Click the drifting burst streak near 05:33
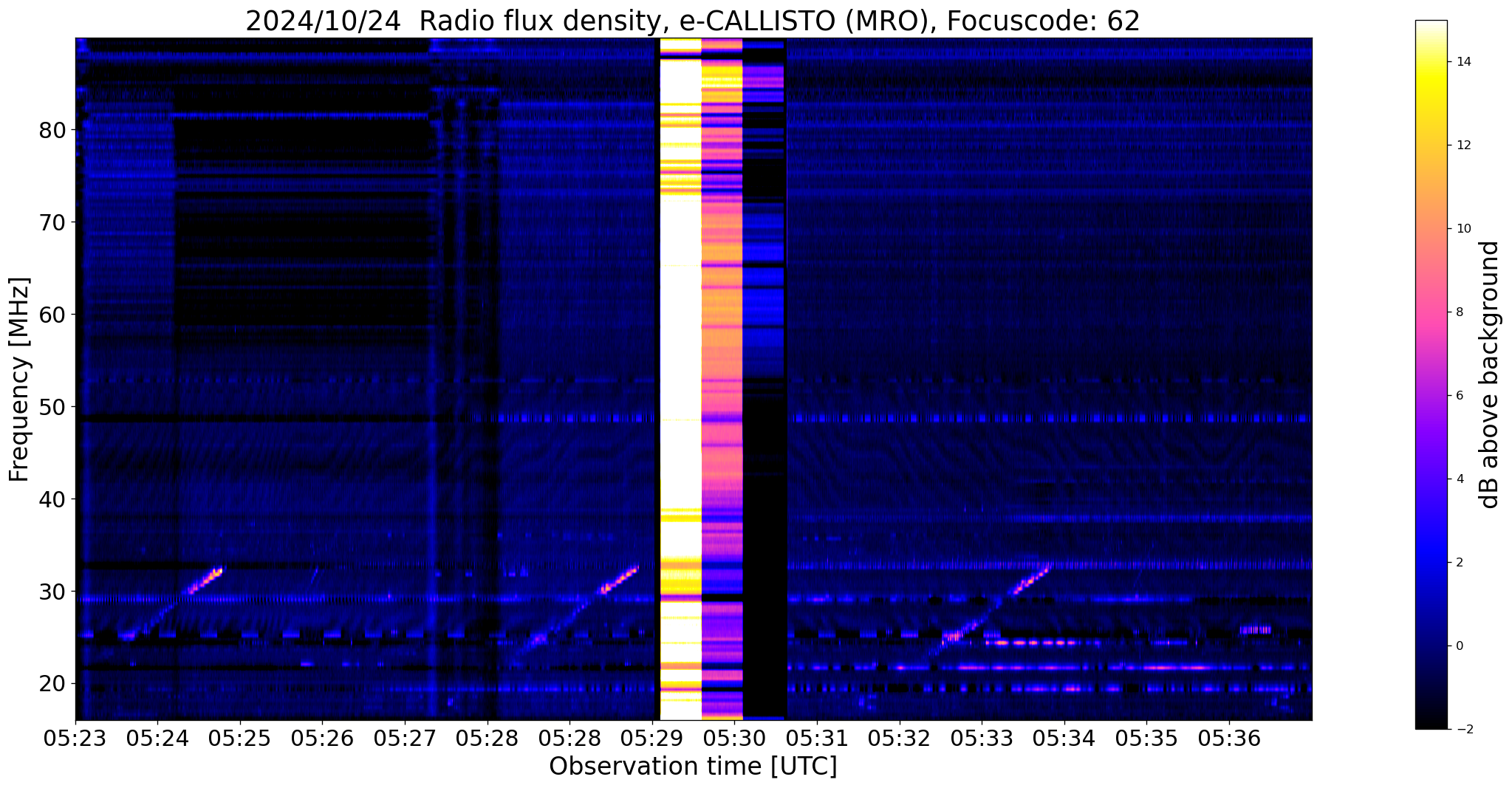Image resolution: width=1512 pixels, height=788 pixels. (x=1030, y=580)
